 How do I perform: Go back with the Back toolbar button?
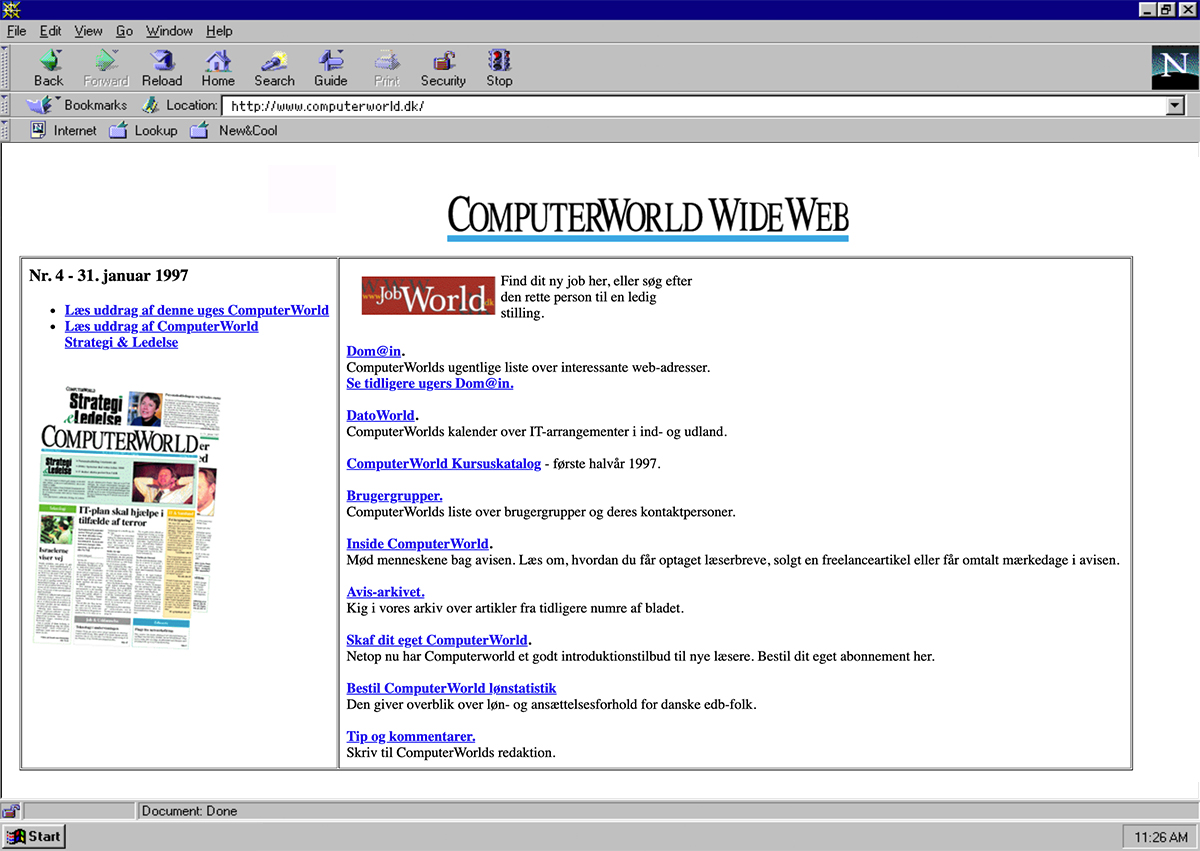(48, 68)
